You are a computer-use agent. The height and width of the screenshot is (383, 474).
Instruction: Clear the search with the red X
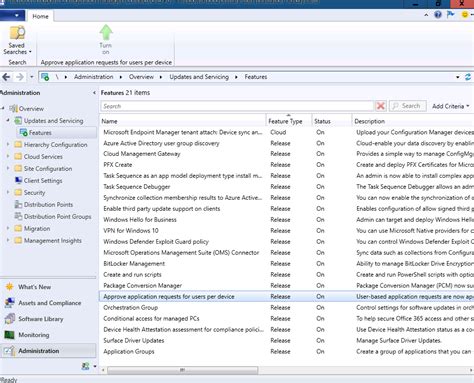tap(380, 106)
